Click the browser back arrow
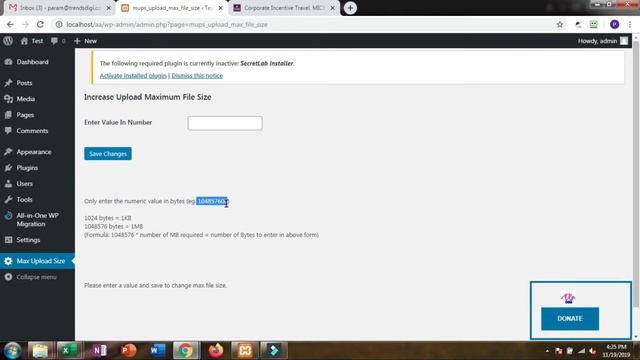This screenshot has width=640, height=360. tap(10, 24)
